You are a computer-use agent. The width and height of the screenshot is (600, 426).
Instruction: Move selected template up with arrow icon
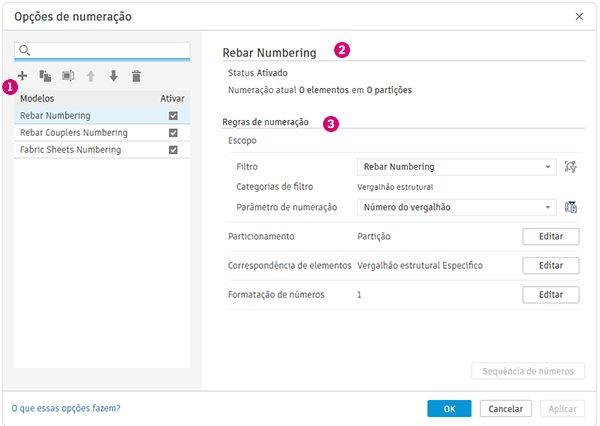91,75
